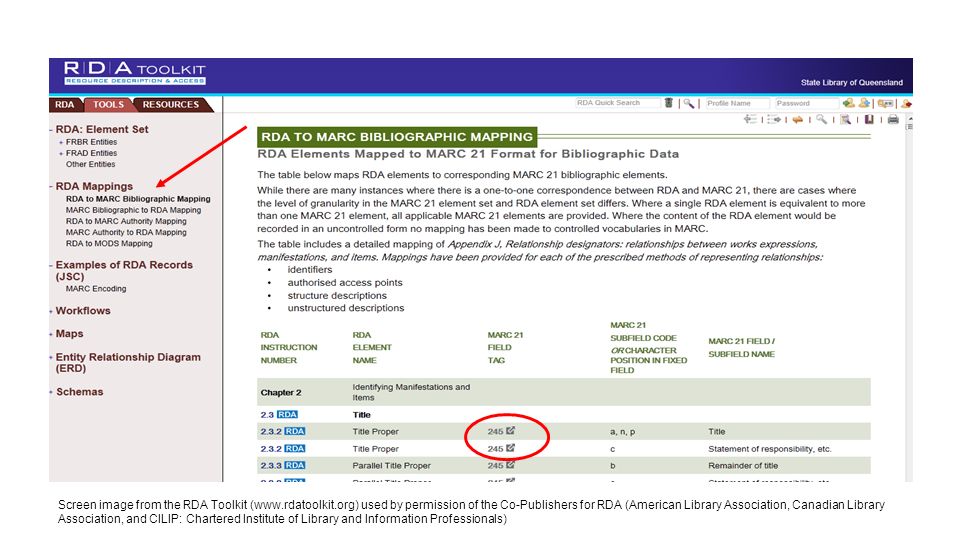Click the clear search trash-can icon
The width and height of the screenshot is (960, 540).
pos(669,103)
